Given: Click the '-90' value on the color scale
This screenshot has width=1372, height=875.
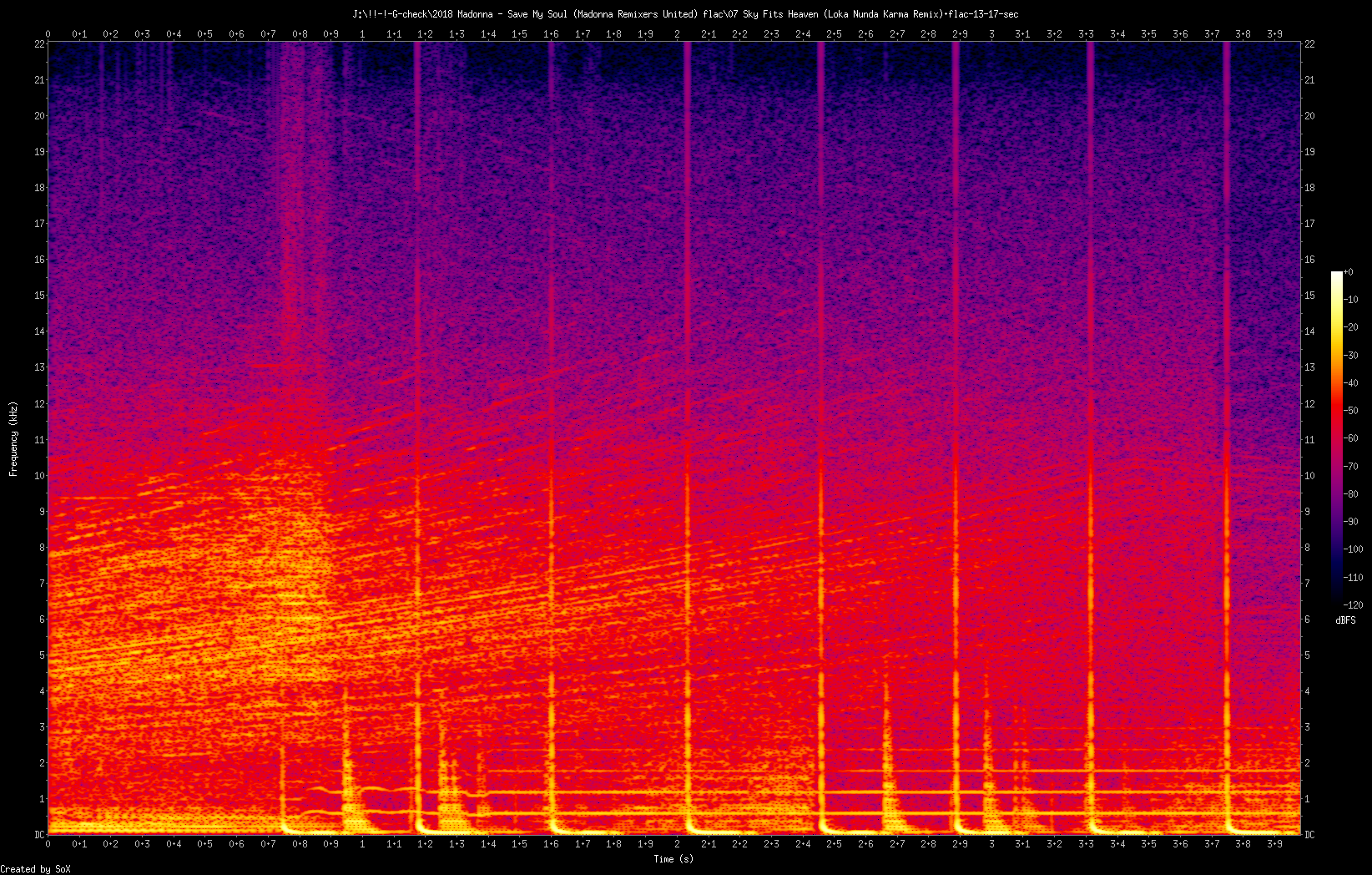Looking at the screenshot, I should pyautogui.click(x=1352, y=522).
